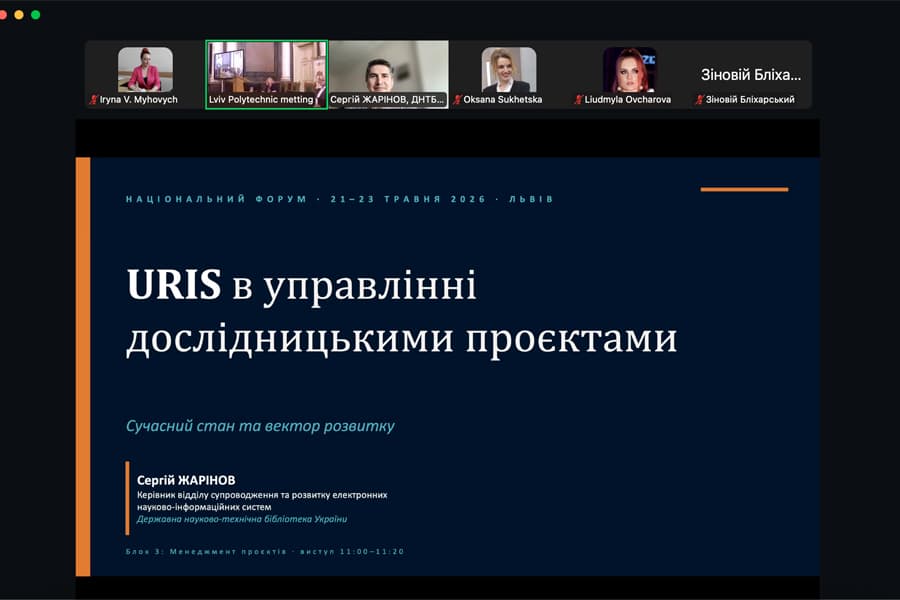Click 'науково-інформаційних систем' line on slide
The height and width of the screenshot is (600, 900).
click(204, 507)
